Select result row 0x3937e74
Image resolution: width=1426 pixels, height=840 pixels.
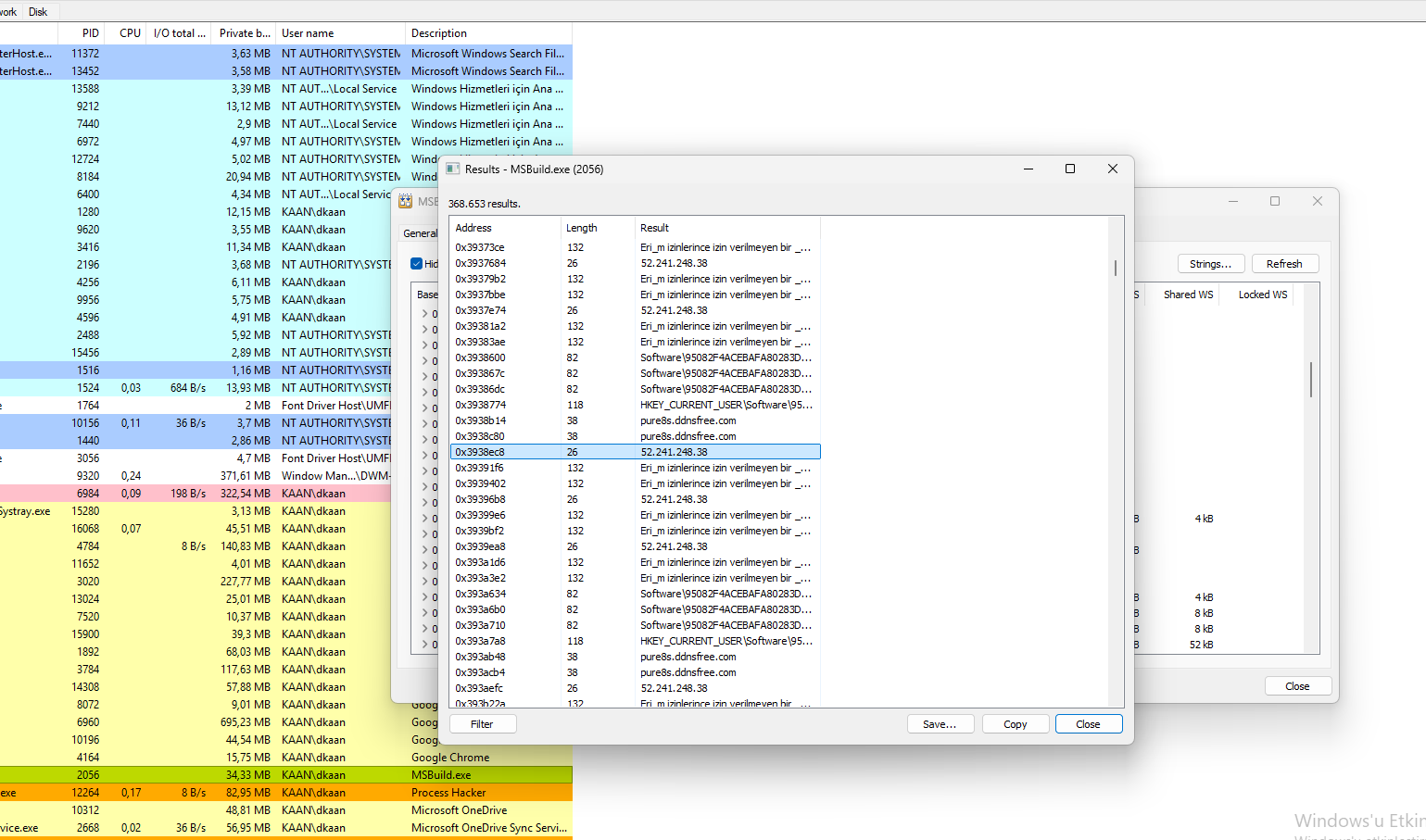click(635, 310)
